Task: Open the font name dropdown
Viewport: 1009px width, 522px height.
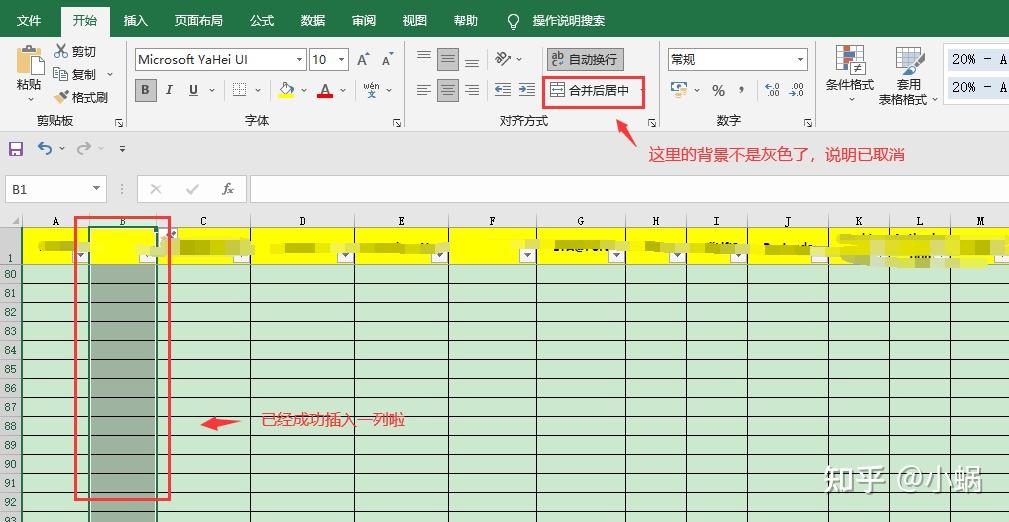Action: point(299,60)
